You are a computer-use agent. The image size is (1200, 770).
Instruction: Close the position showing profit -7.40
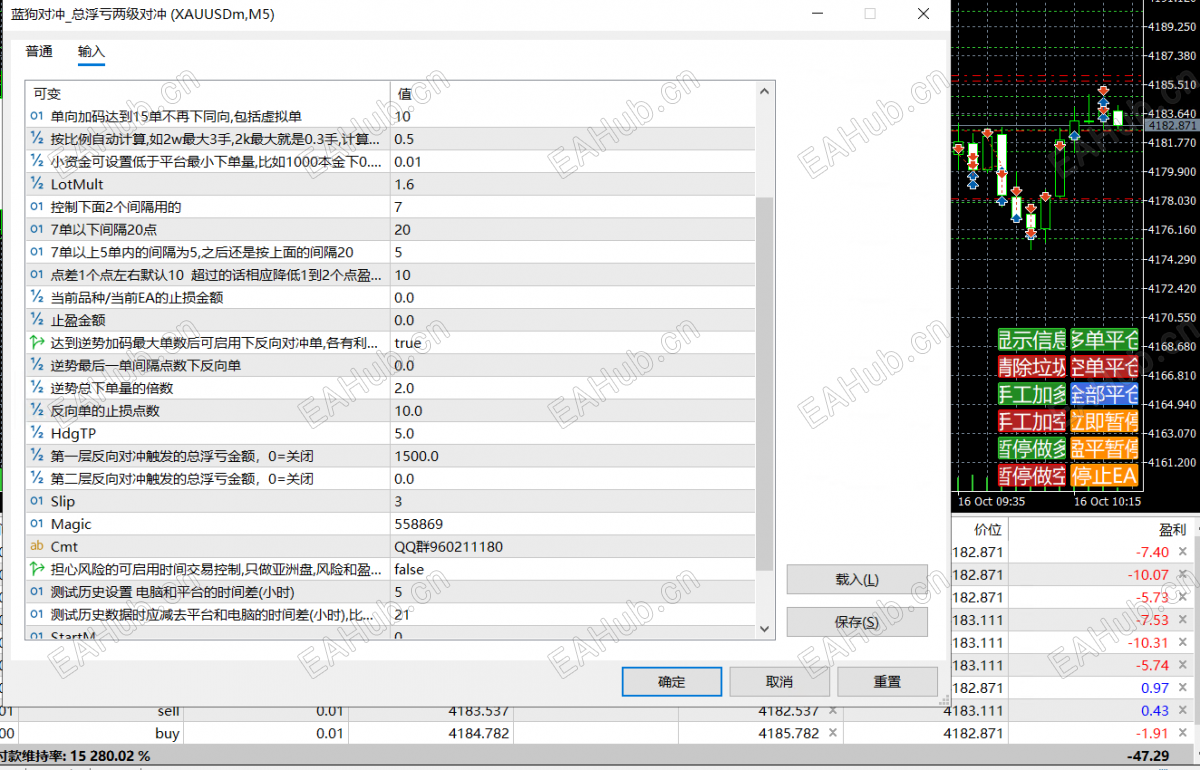coord(1183,552)
